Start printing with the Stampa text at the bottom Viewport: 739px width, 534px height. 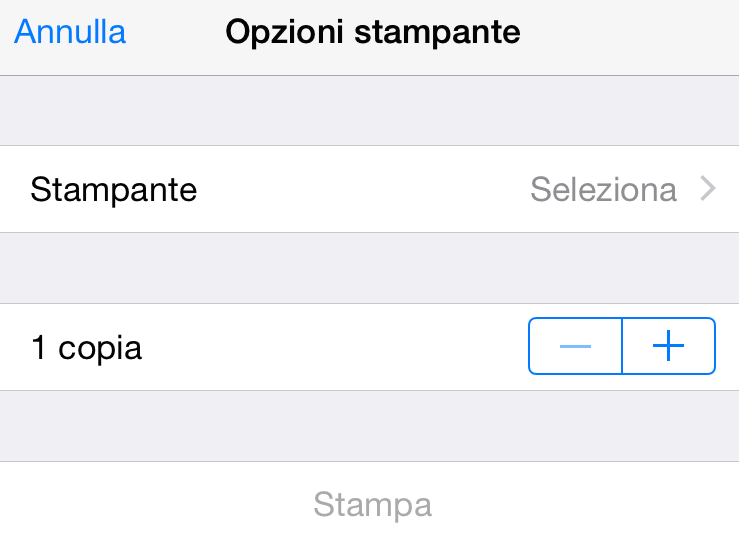point(372,504)
